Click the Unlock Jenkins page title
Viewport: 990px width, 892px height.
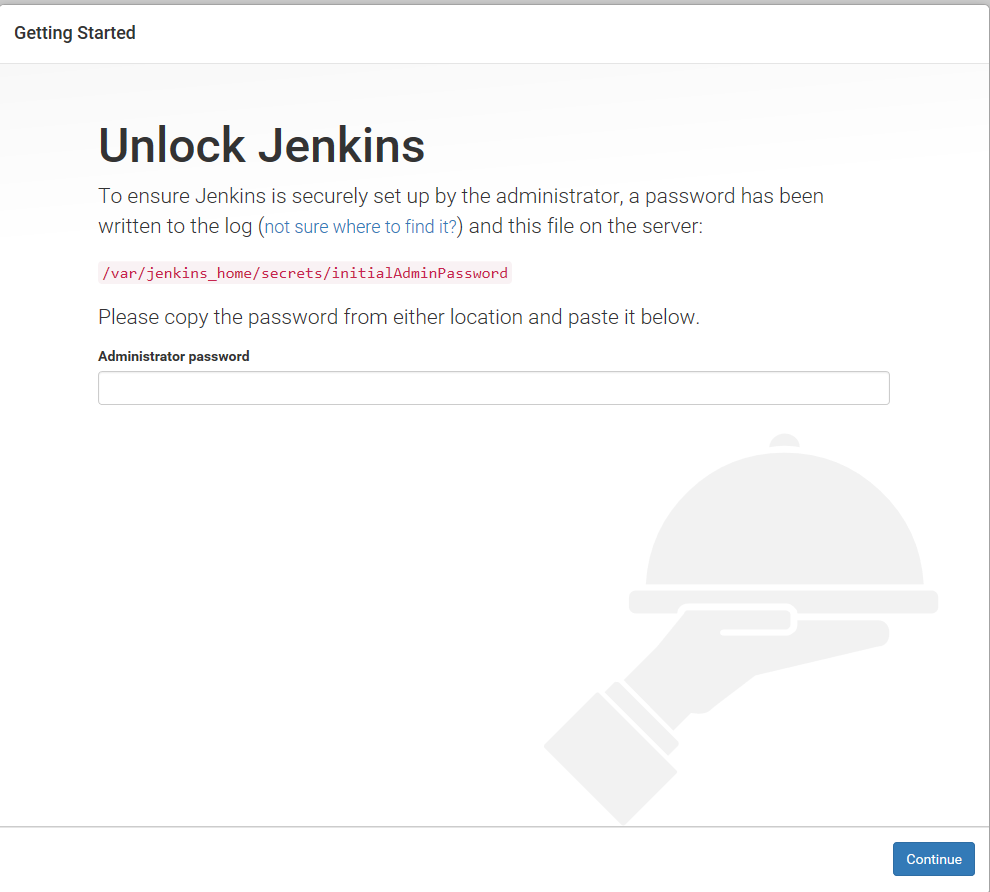tap(260, 145)
